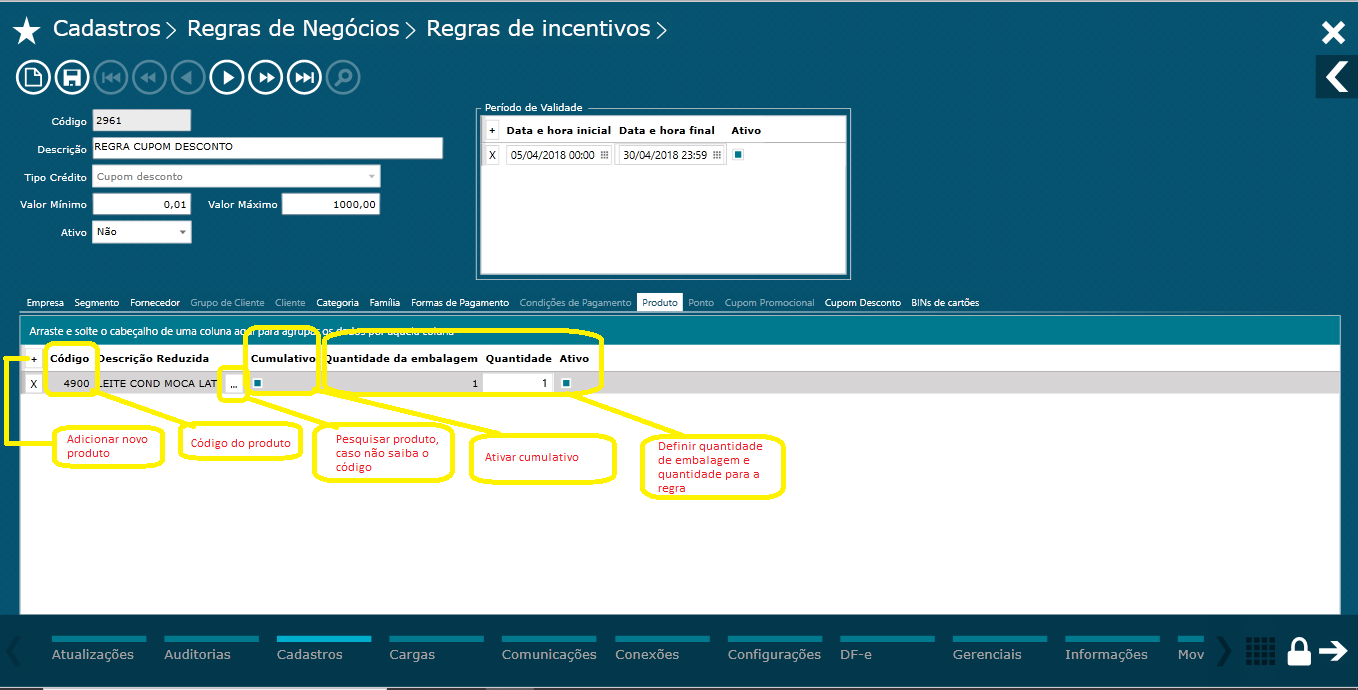
Task: Toggle the Ativo checkbox in the product row
Action: click(566, 383)
